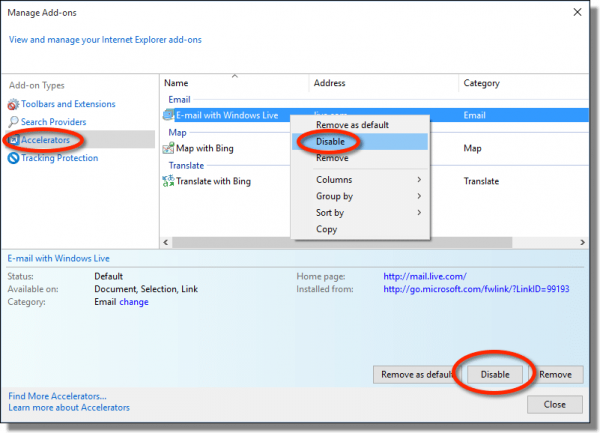The height and width of the screenshot is (433, 600).
Task: Click scroll left arrow of horizontal scrollbar
Action: click(166, 242)
